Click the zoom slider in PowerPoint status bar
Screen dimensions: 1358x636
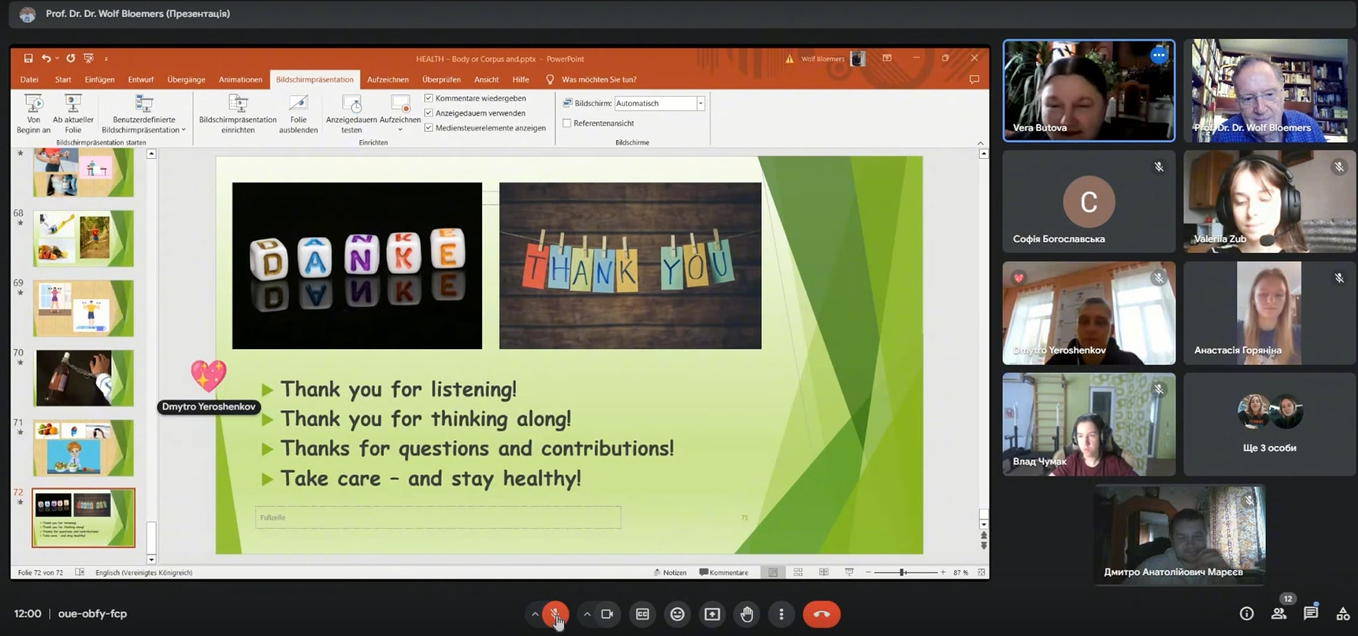point(905,573)
